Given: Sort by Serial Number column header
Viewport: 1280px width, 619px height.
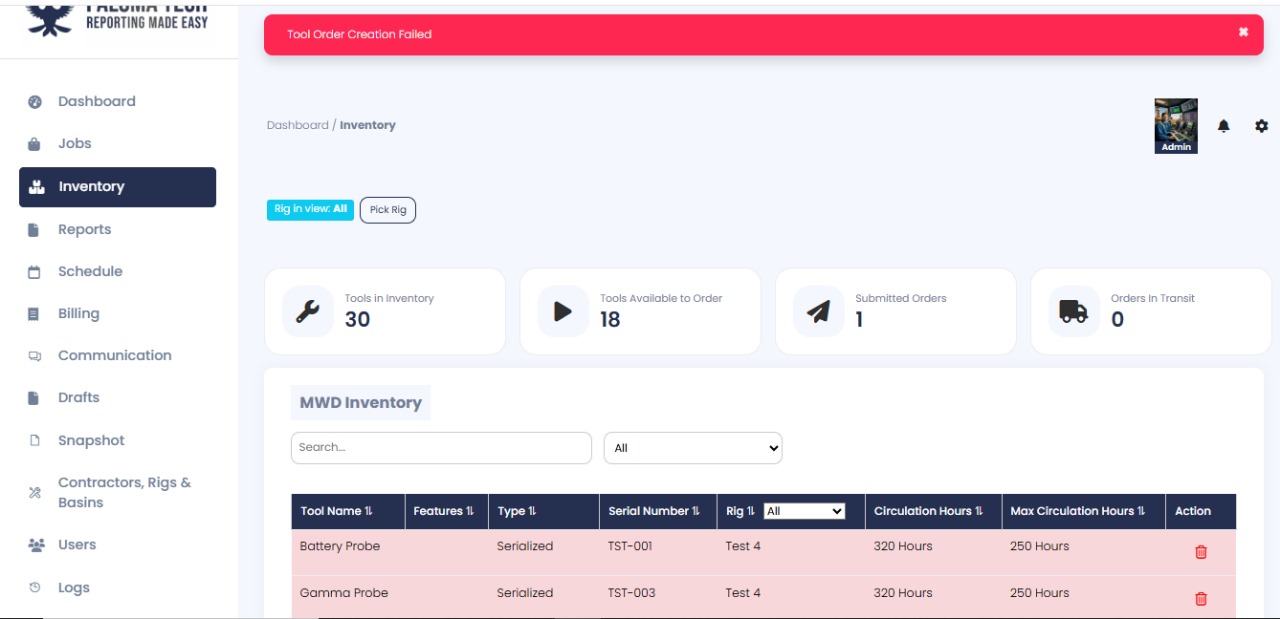Looking at the screenshot, I should point(654,511).
